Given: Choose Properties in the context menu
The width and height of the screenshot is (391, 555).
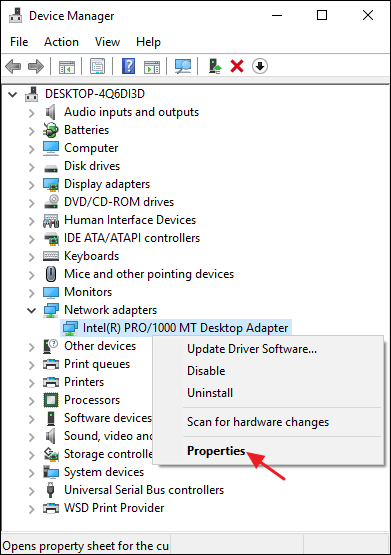Looking at the screenshot, I should point(216,451).
